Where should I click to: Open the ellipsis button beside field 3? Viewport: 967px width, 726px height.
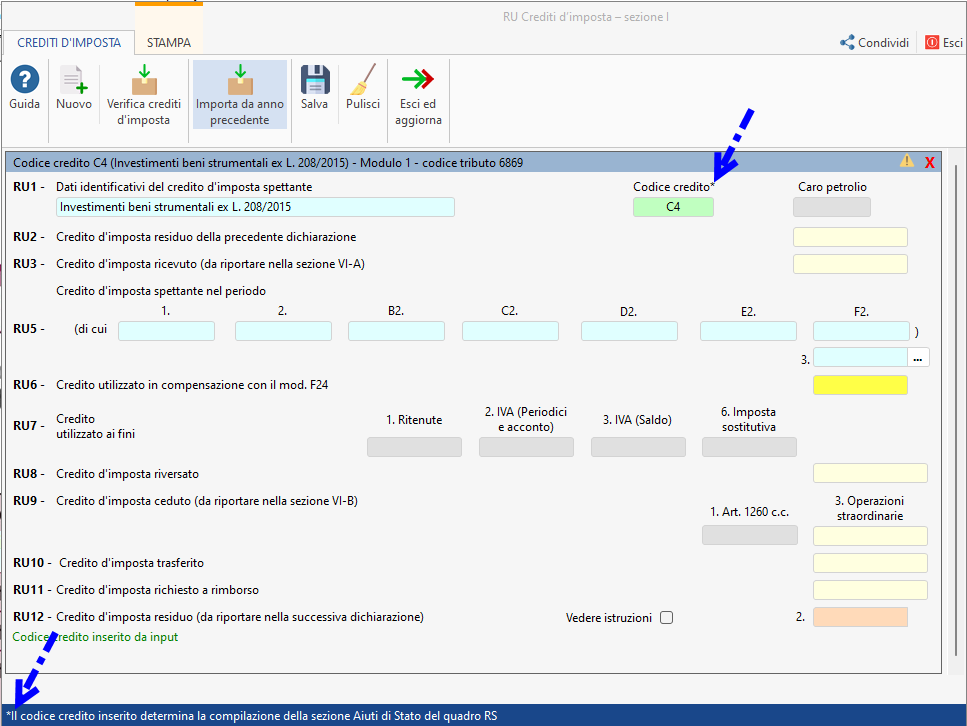(918, 358)
